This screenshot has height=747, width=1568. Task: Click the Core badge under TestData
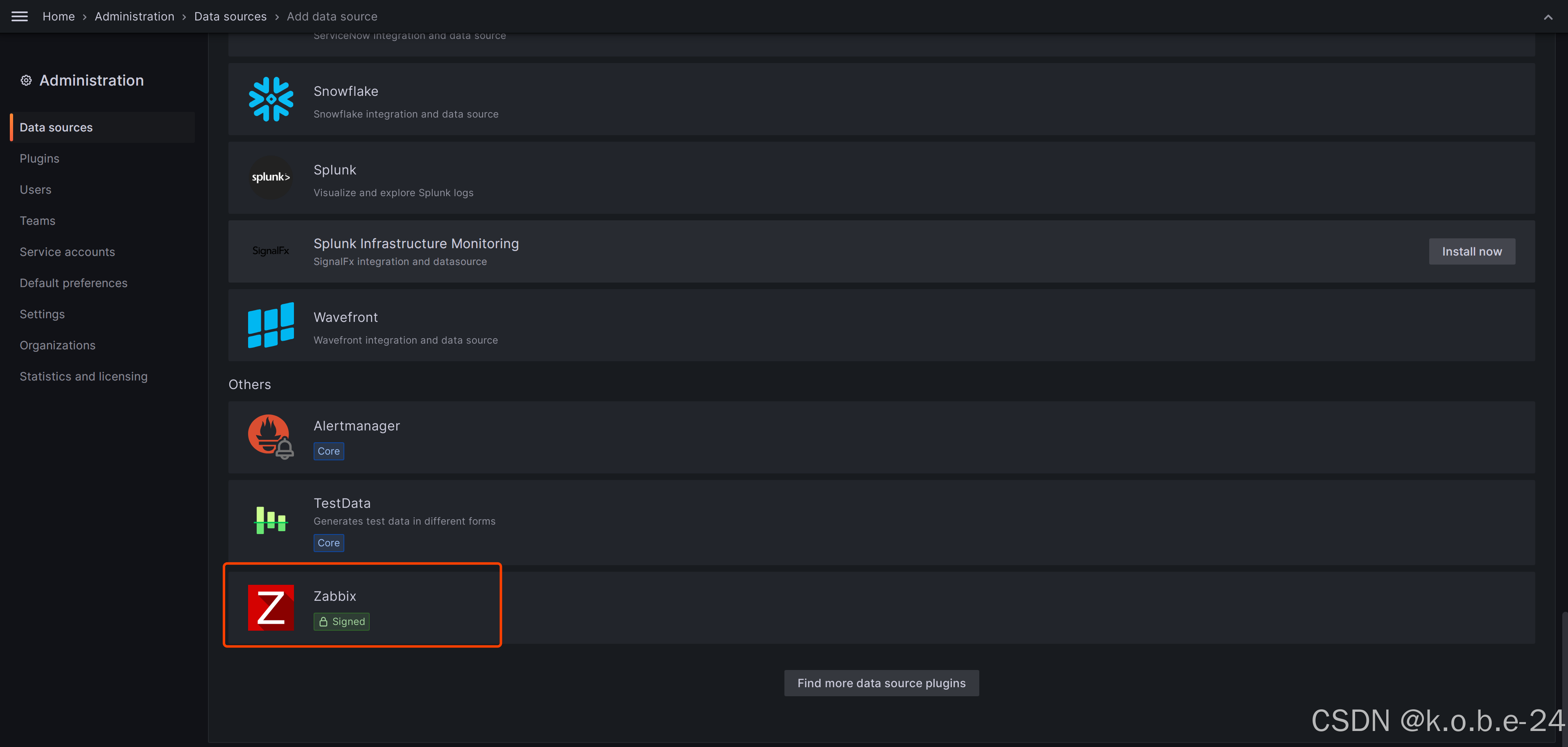click(329, 543)
